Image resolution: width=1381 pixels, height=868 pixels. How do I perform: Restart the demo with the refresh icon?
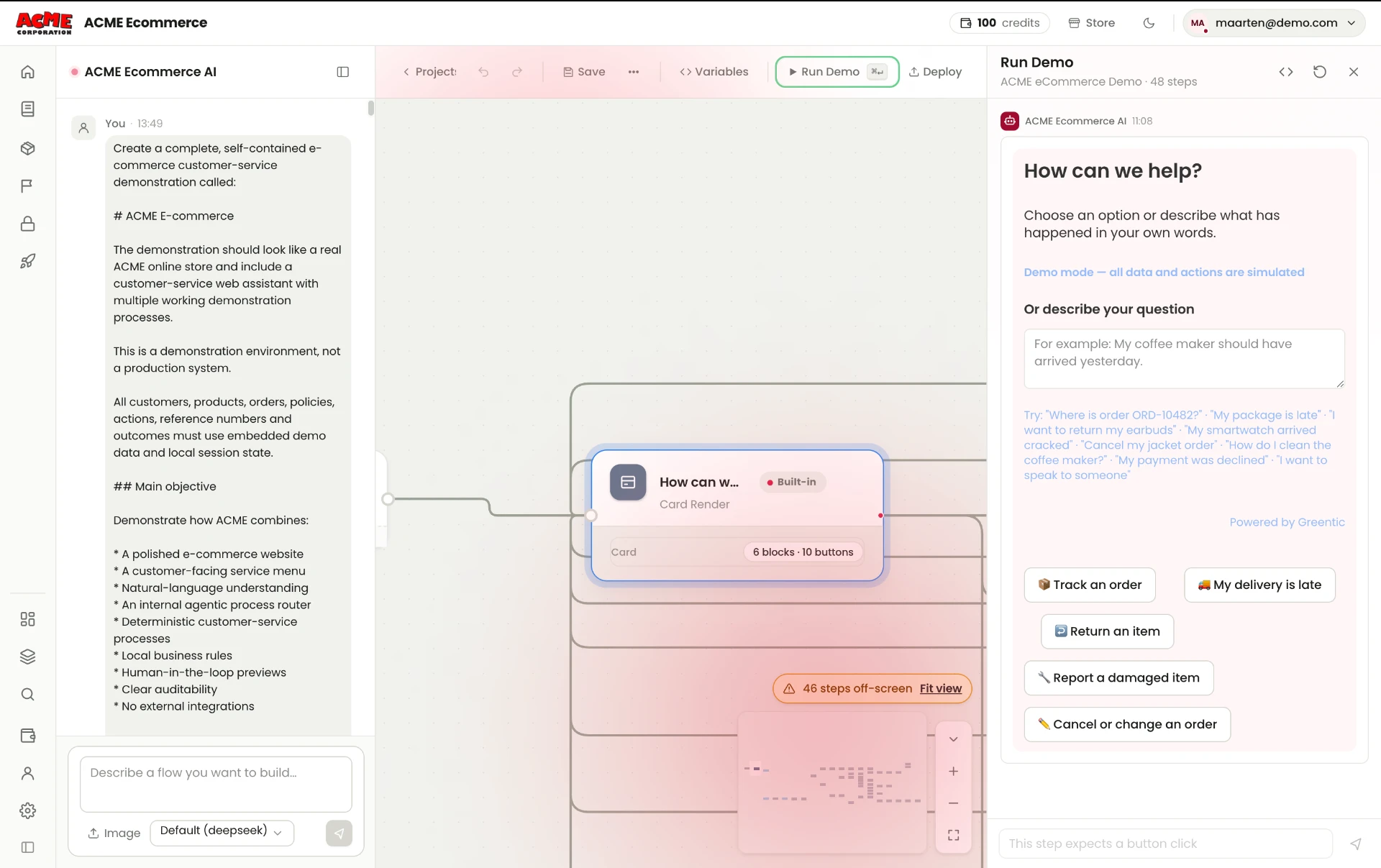coord(1320,72)
